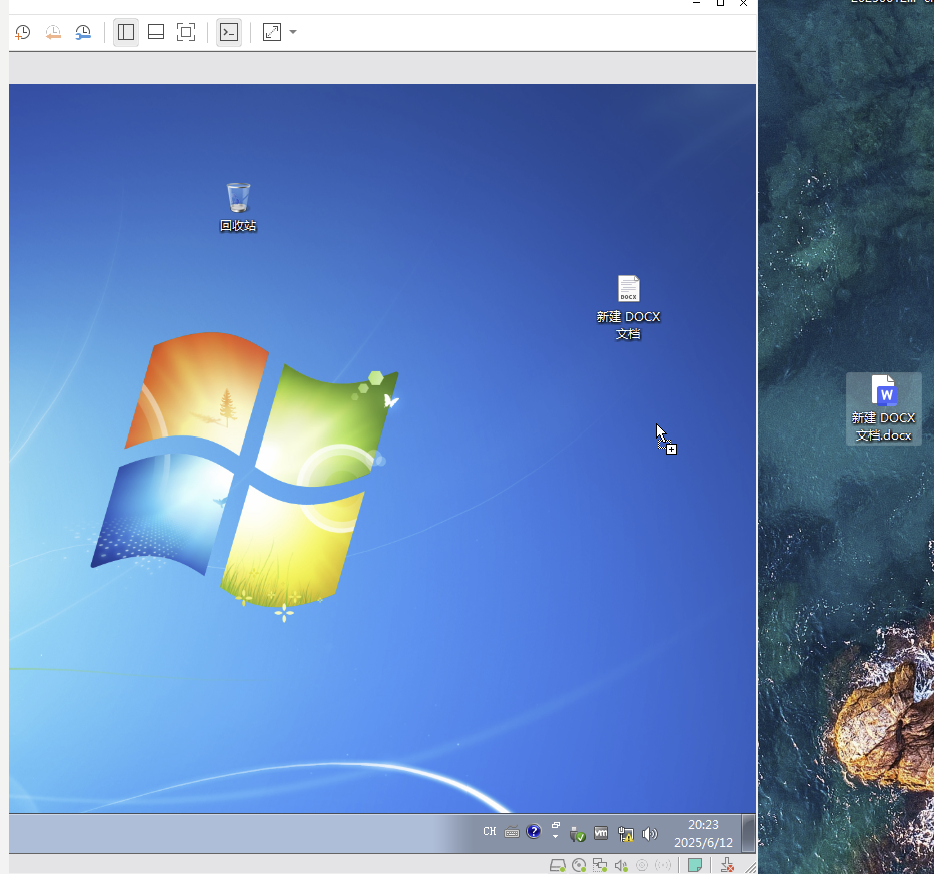
Task: Click the safely remove hardware tray icon
Action: coord(577,834)
